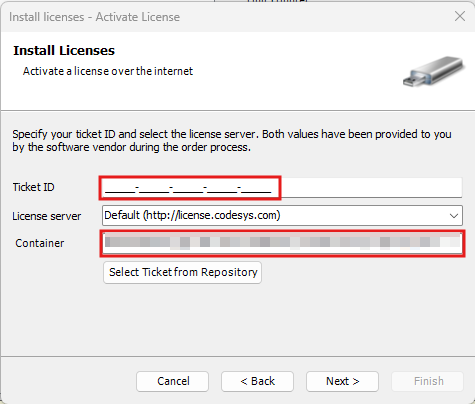Open the License server combo box
The width and height of the screenshot is (475, 404).
[282, 215]
